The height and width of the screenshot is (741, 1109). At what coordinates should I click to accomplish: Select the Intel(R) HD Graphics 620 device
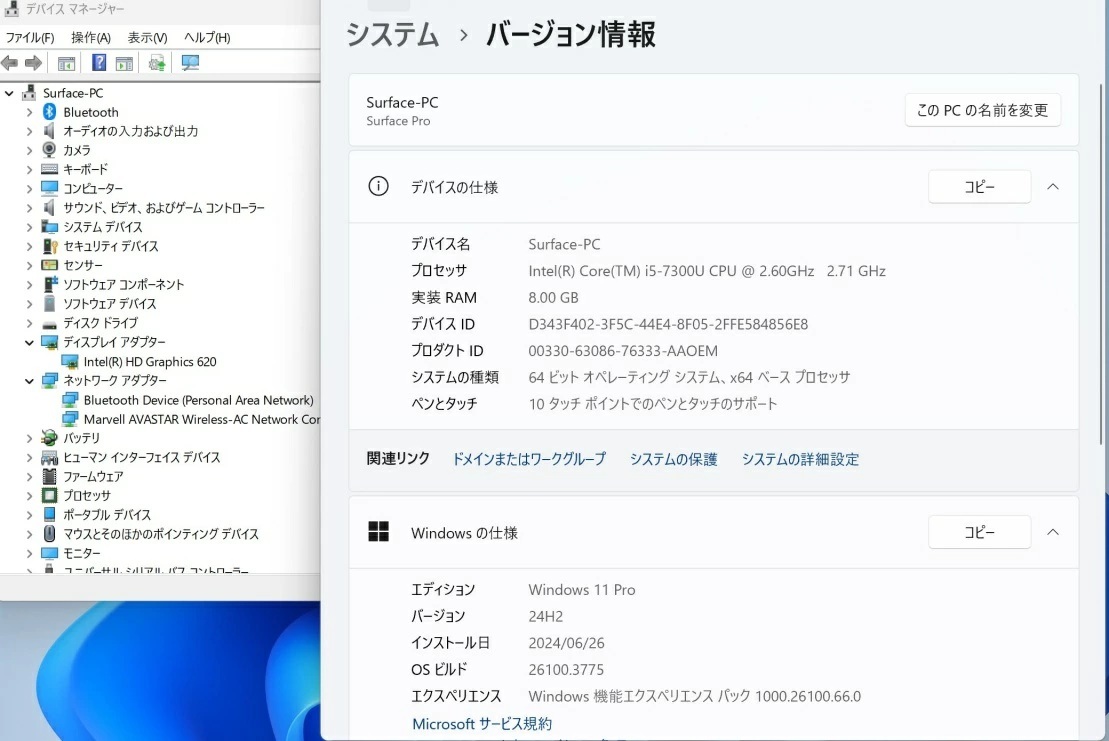(x=148, y=361)
